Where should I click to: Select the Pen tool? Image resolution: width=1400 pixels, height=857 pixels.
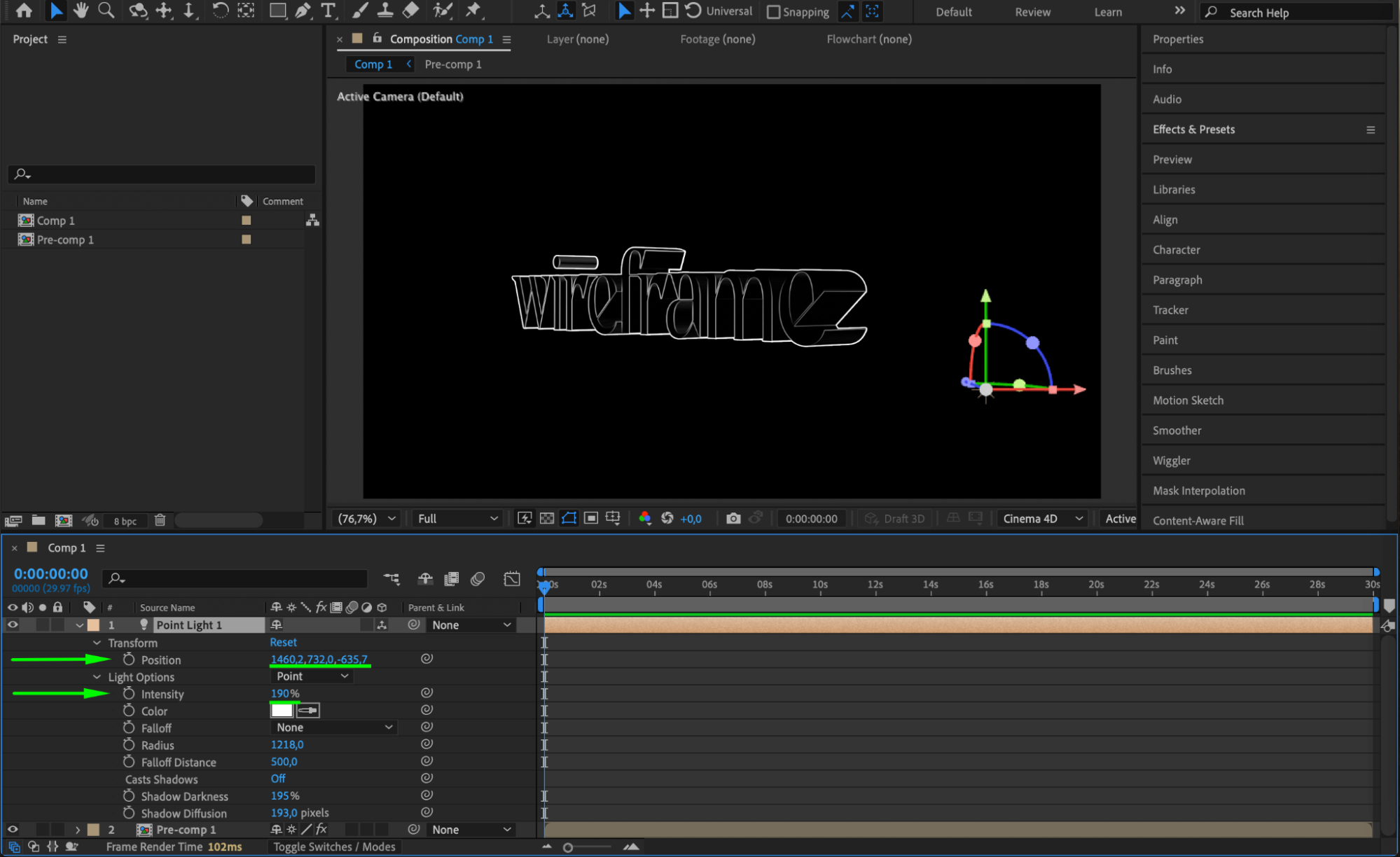coord(303,11)
